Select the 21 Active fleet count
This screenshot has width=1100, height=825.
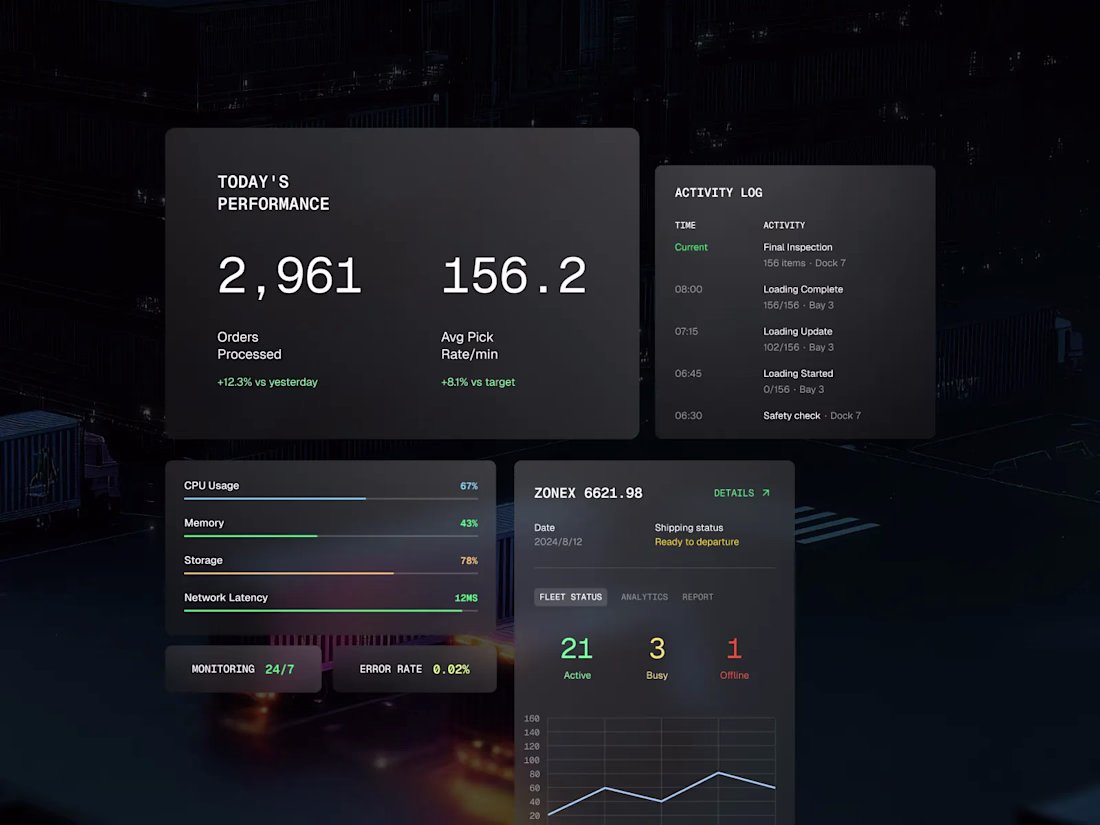(x=577, y=657)
